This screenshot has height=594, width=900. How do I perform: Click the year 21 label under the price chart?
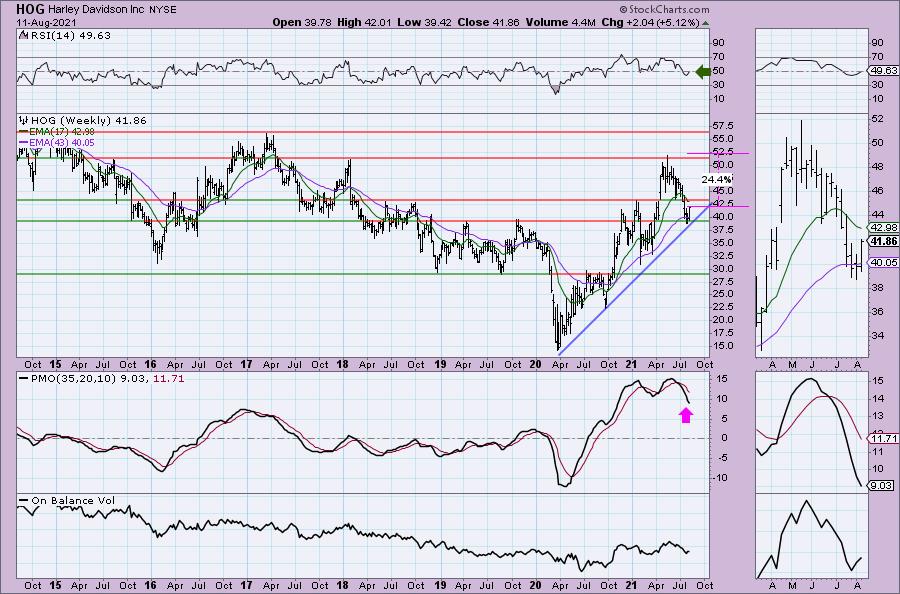pyautogui.click(x=631, y=364)
